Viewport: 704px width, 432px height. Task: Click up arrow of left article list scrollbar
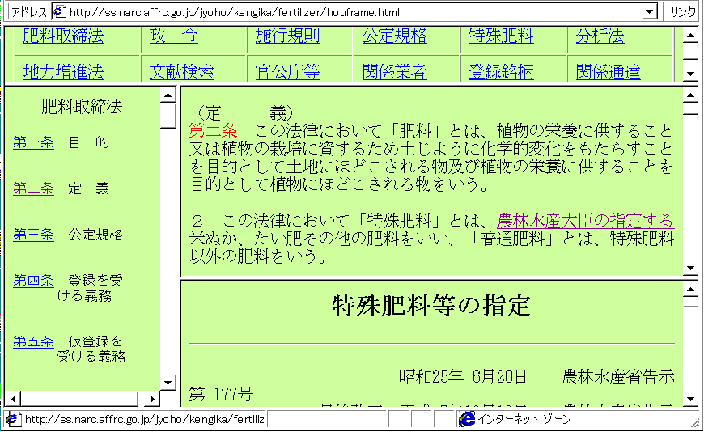click(x=167, y=95)
